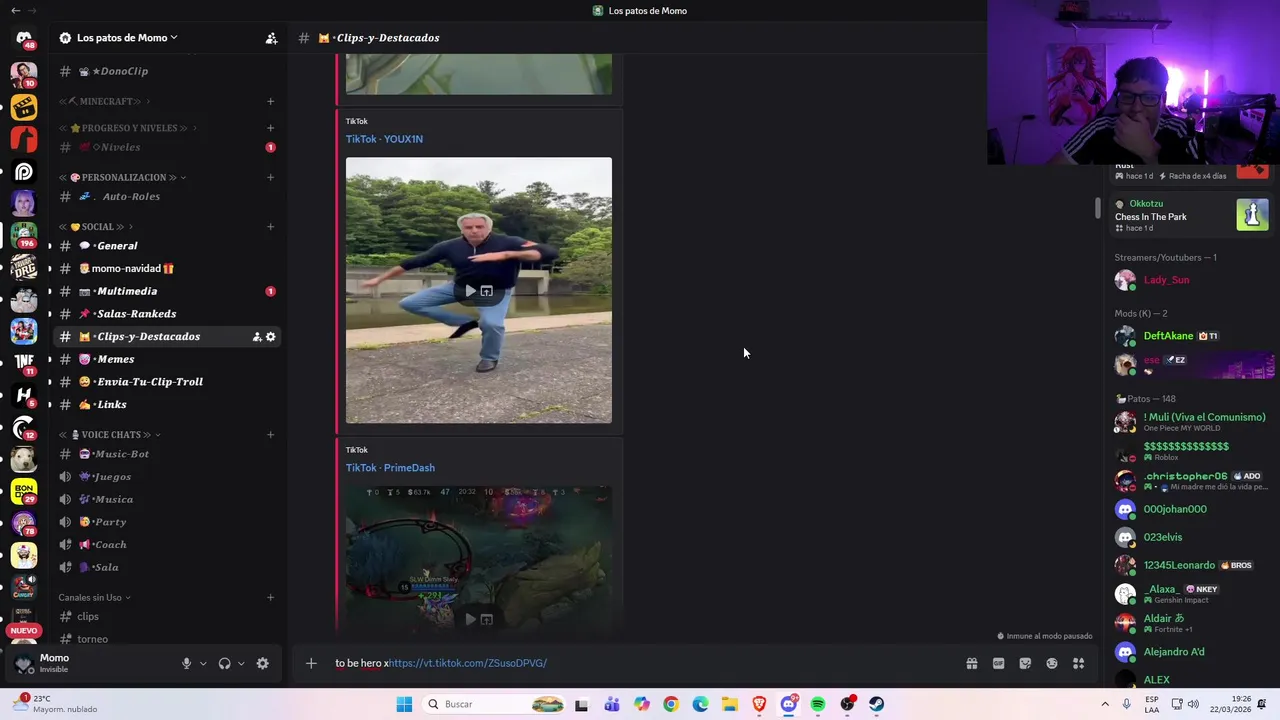Open the attachment plus button in message bar
This screenshot has height=720, width=1280.
(x=311, y=663)
